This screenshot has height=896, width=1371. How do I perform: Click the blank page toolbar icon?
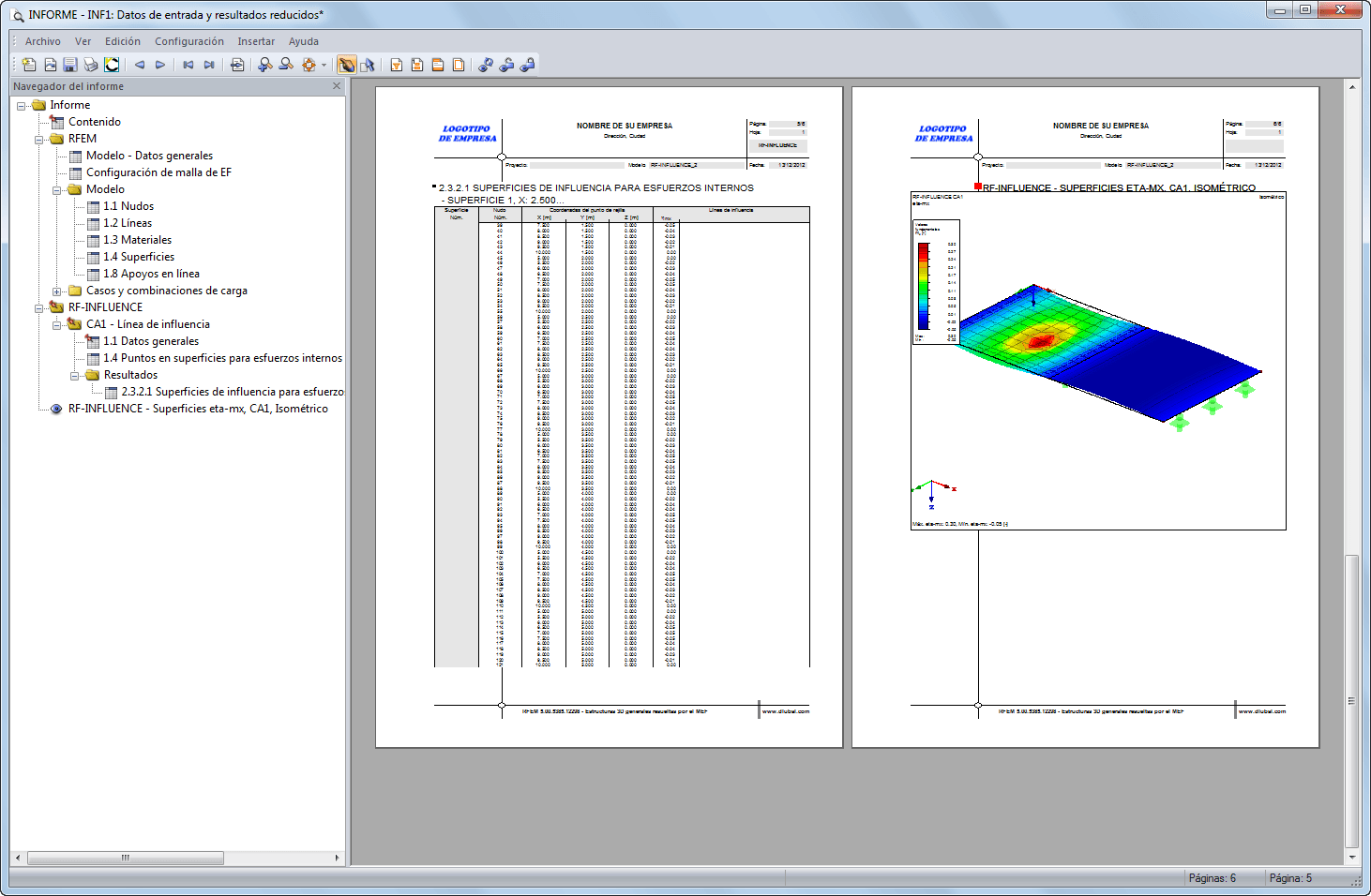click(x=459, y=65)
